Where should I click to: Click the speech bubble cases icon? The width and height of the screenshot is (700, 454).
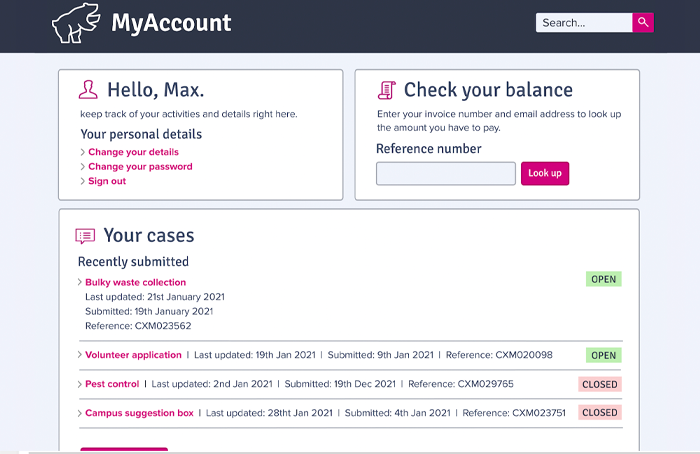coord(86,236)
